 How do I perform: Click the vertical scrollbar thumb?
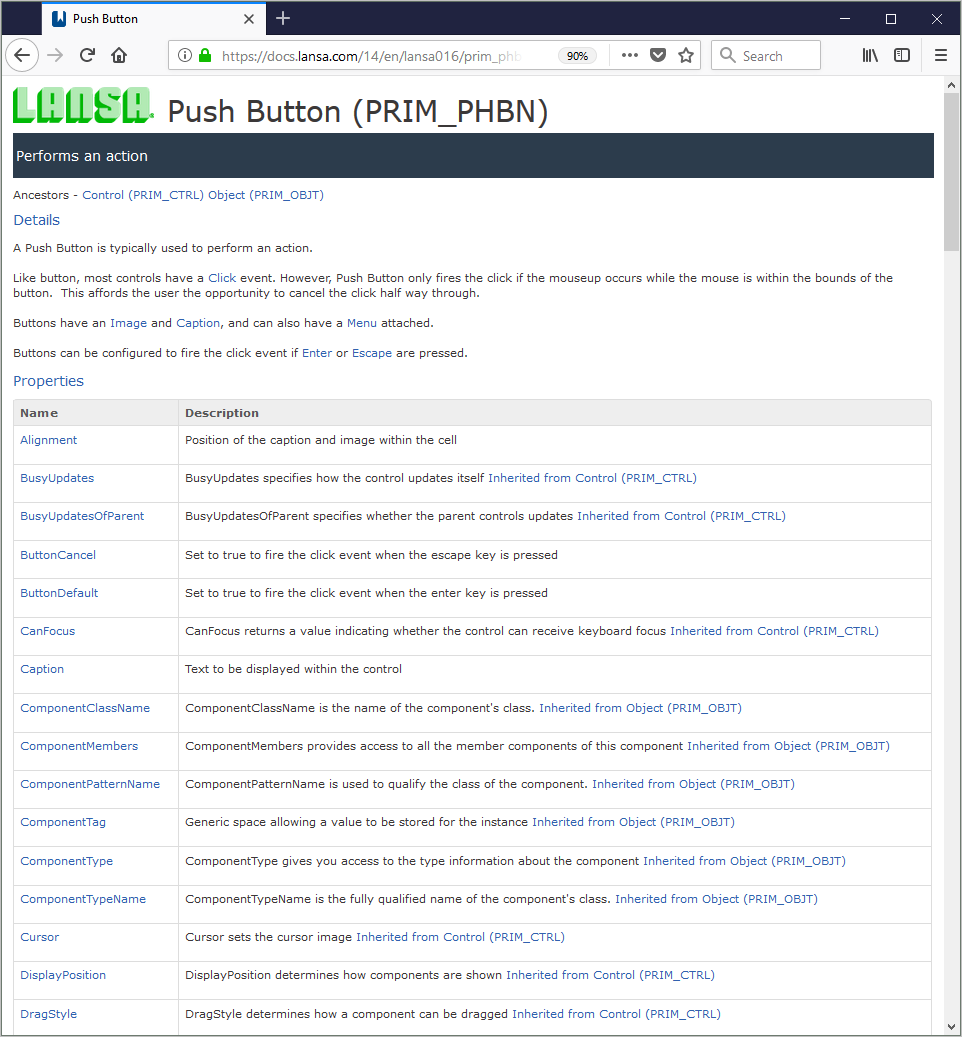951,172
